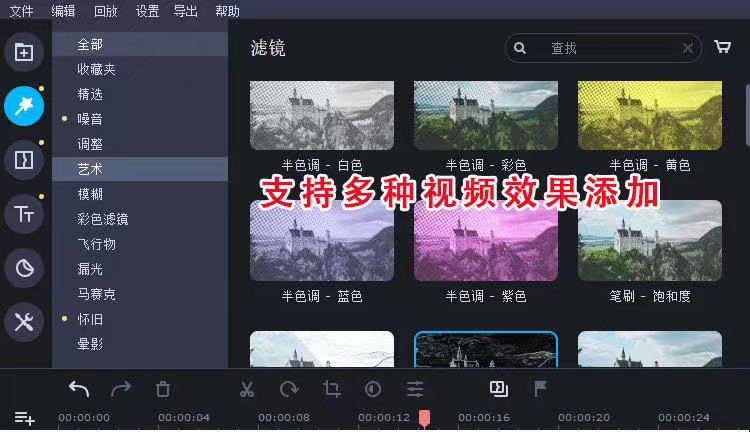Image resolution: width=750 pixels, height=432 pixels.
Task: Click the shopping cart icon
Action: point(722,47)
